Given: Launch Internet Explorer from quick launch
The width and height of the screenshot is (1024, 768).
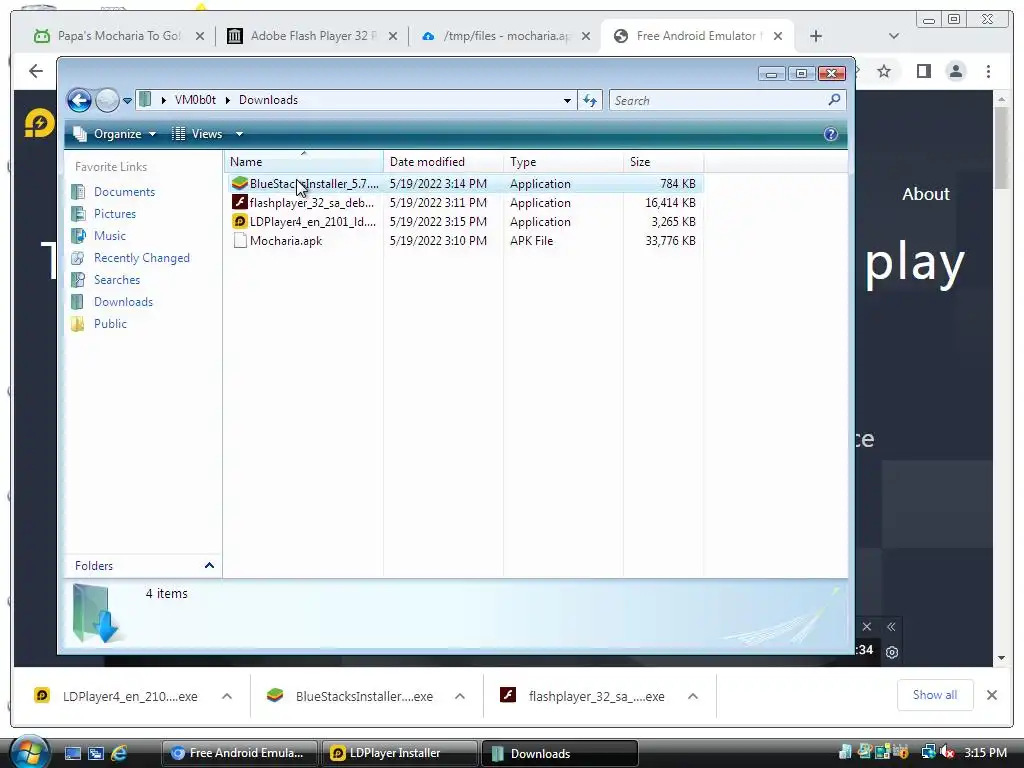Looking at the screenshot, I should coord(119,753).
